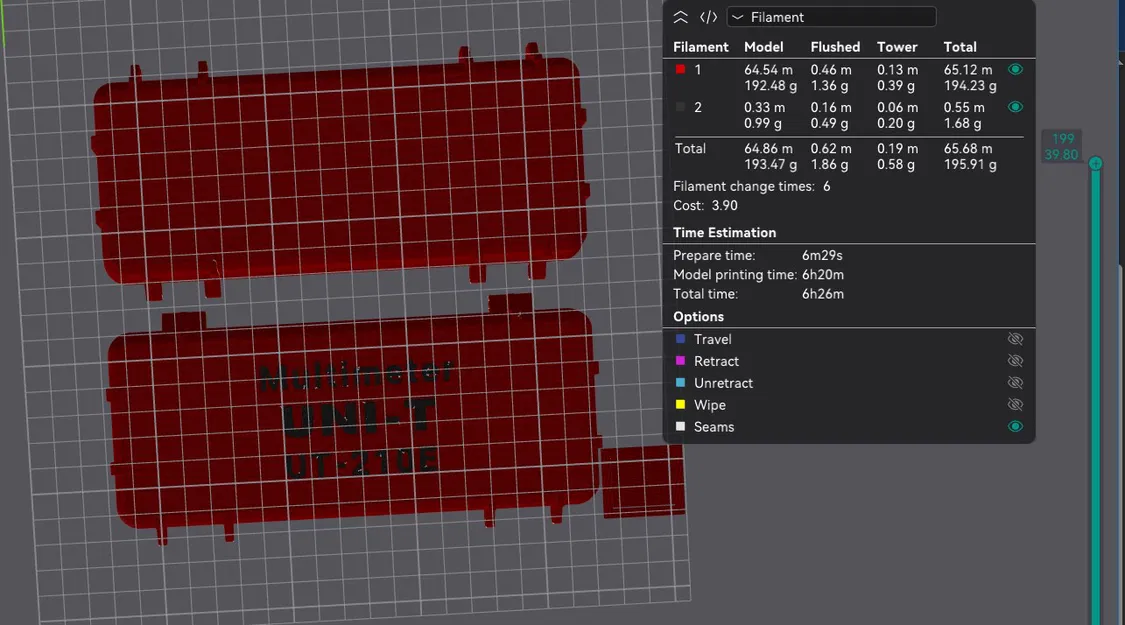Click the Flushed column header

pyautogui.click(x=835, y=47)
